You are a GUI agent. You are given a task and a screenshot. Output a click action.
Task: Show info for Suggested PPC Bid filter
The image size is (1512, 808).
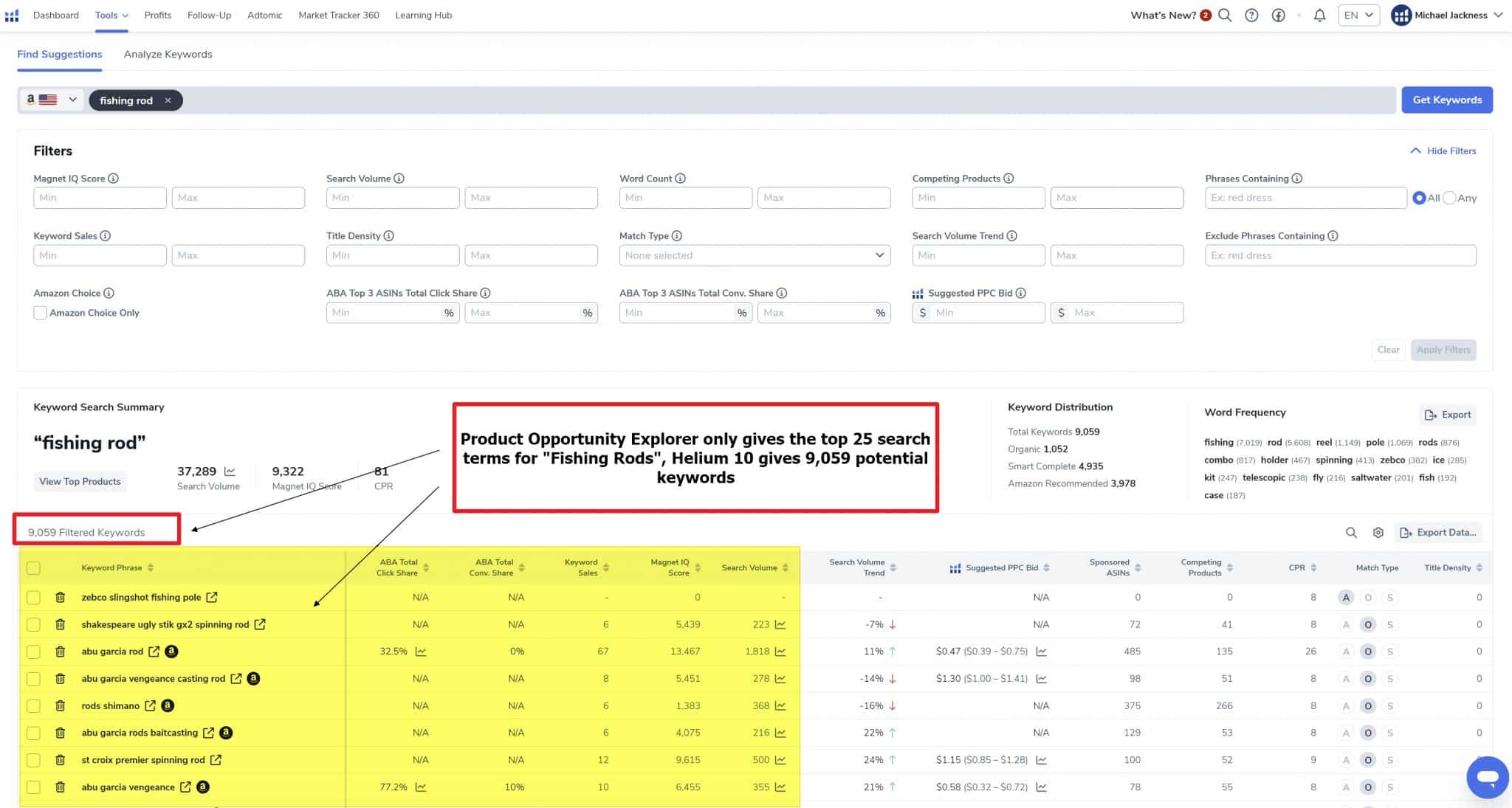pyautogui.click(x=1020, y=293)
